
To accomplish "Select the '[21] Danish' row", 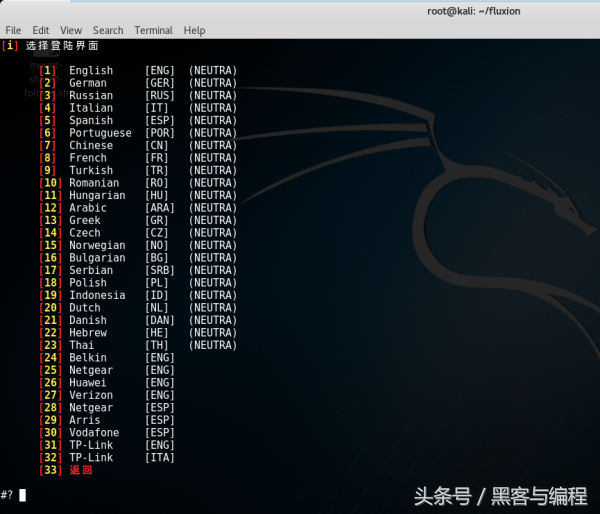I will click(138, 320).
